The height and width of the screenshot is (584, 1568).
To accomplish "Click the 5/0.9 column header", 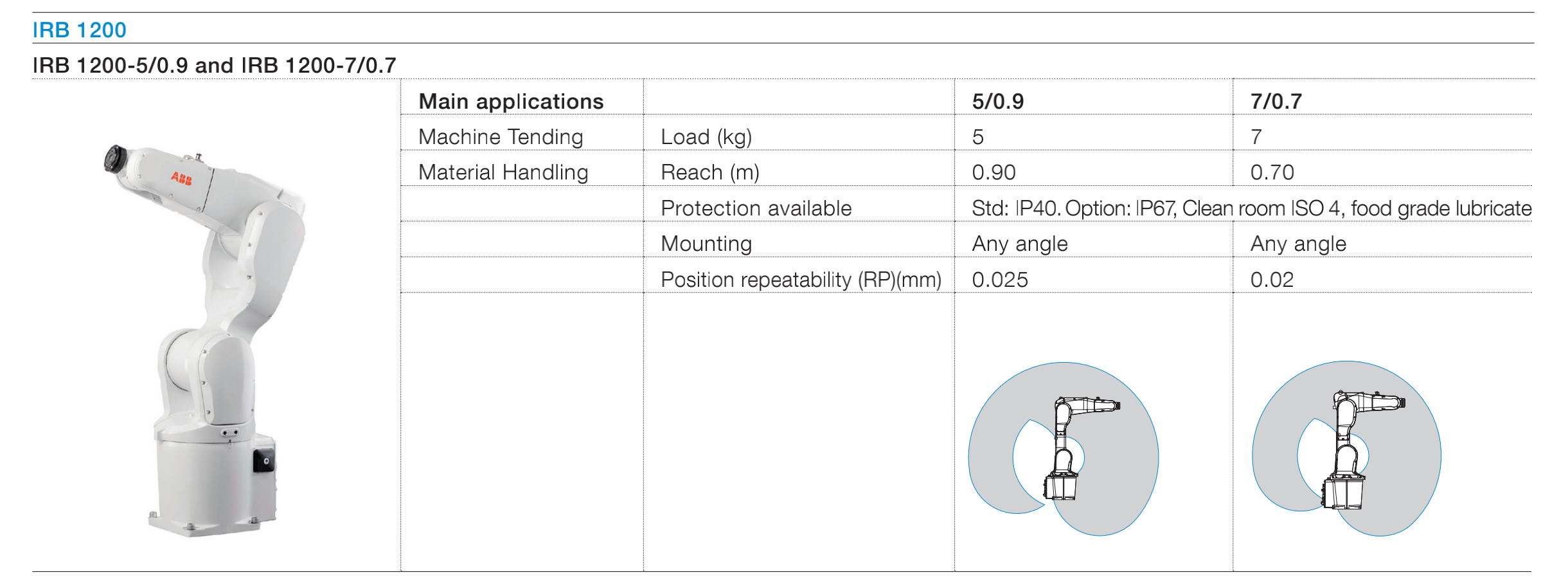I will (x=997, y=102).
